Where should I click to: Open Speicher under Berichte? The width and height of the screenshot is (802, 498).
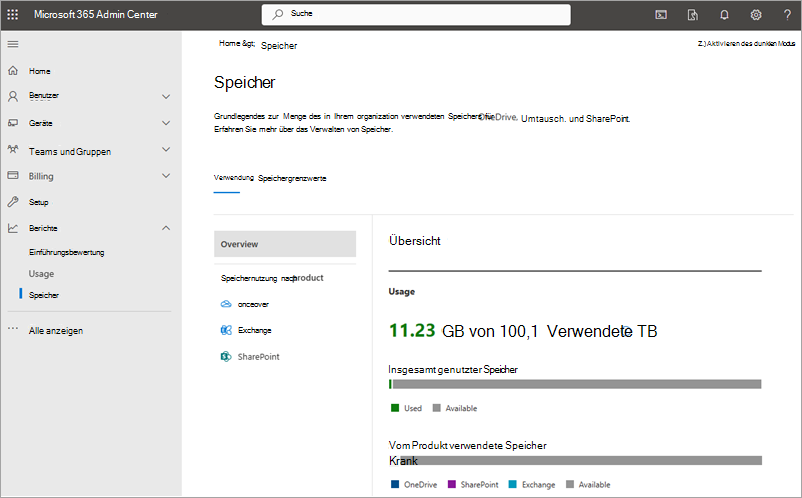(x=44, y=295)
